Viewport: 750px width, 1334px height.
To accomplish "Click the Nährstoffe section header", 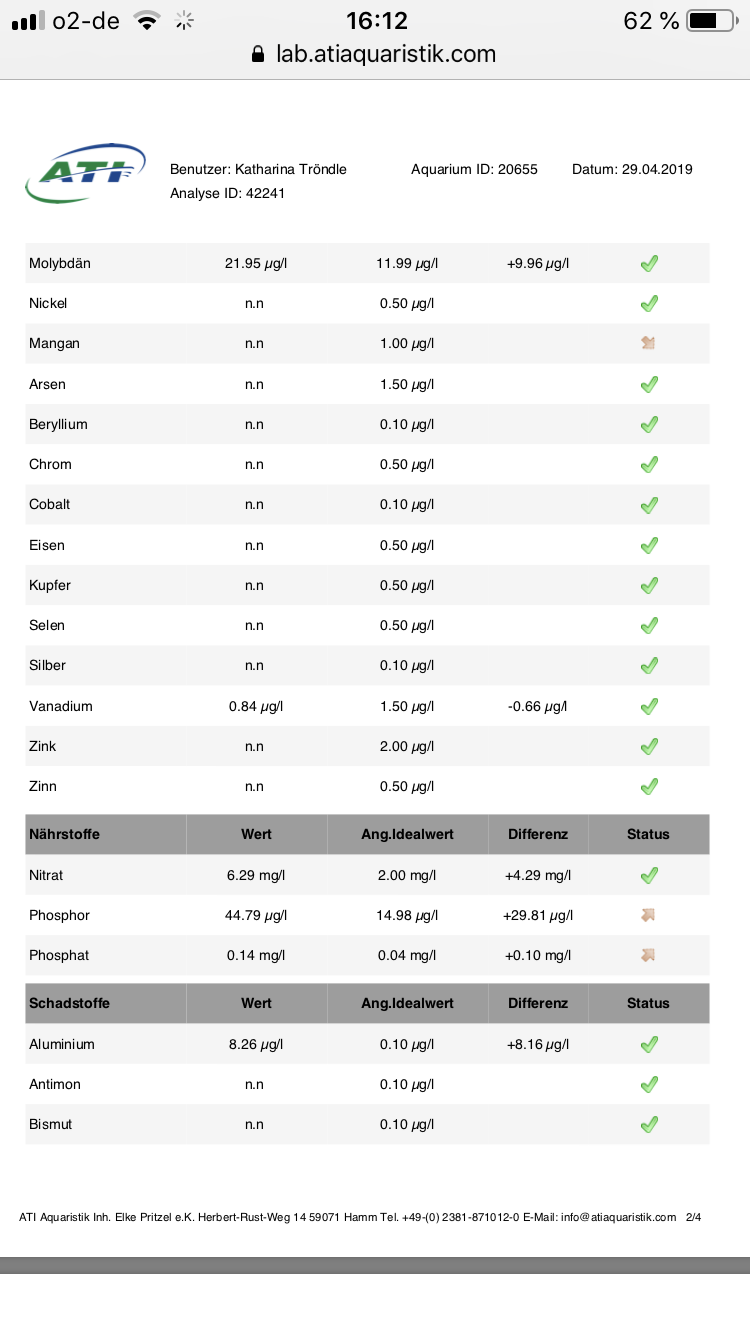I will (64, 834).
